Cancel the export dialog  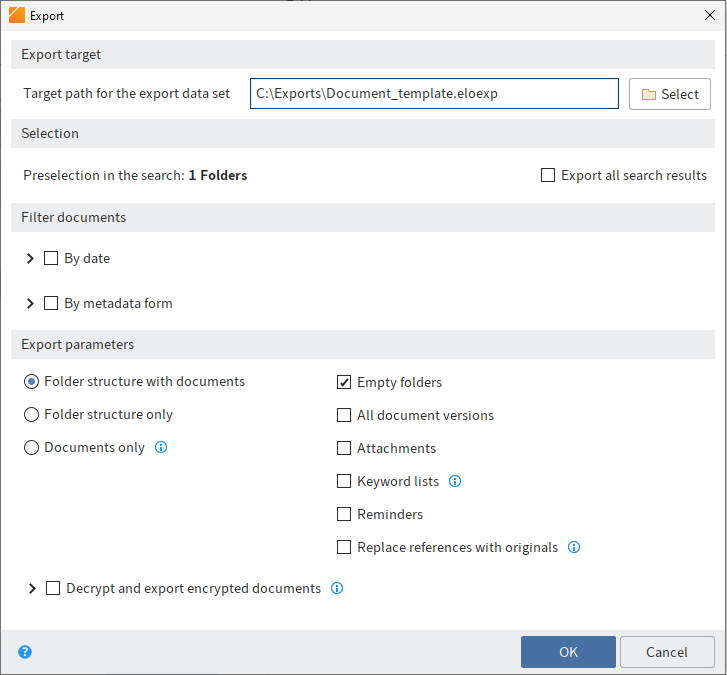(x=667, y=652)
